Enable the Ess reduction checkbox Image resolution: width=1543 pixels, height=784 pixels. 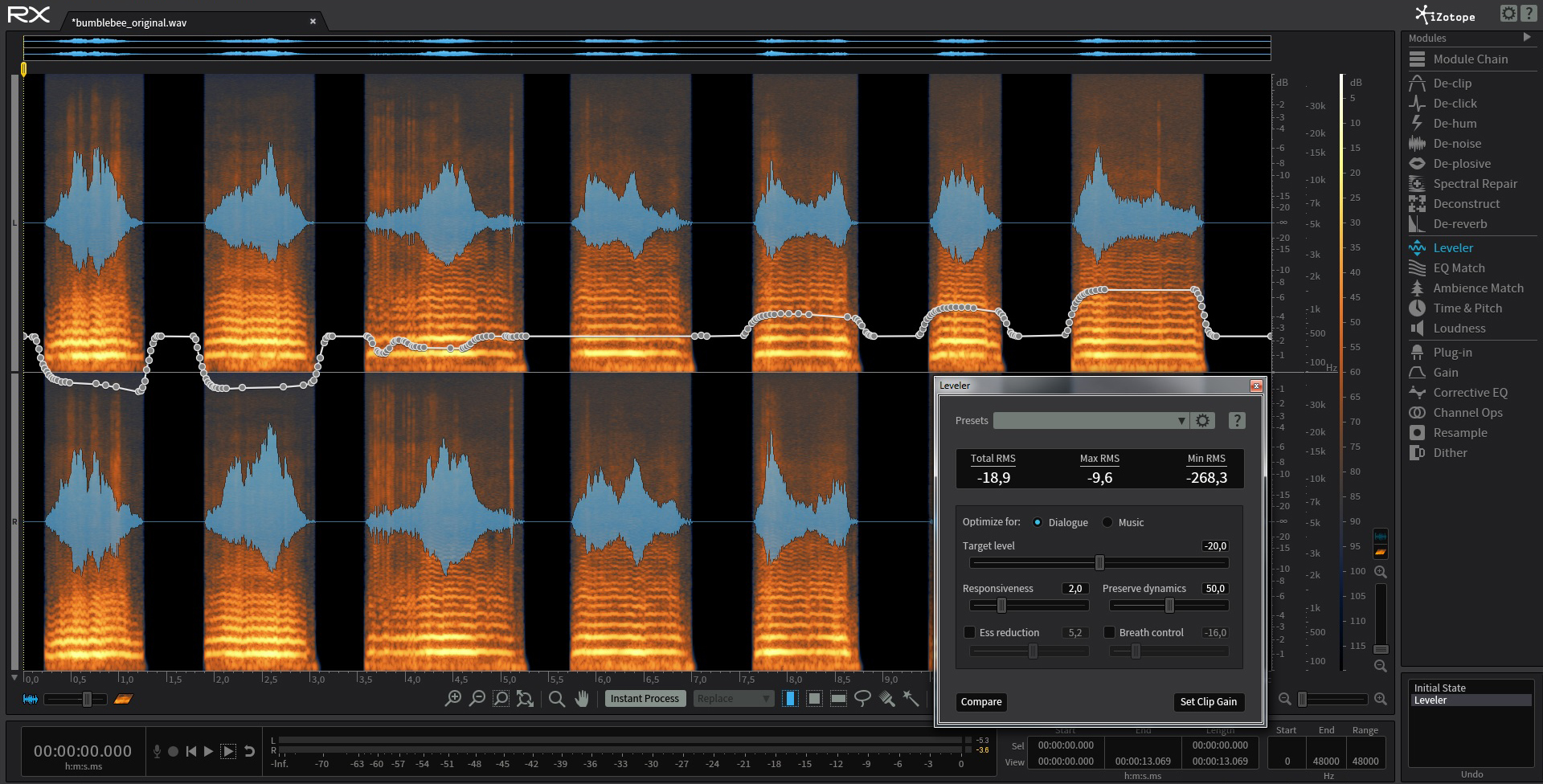[969, 633]
